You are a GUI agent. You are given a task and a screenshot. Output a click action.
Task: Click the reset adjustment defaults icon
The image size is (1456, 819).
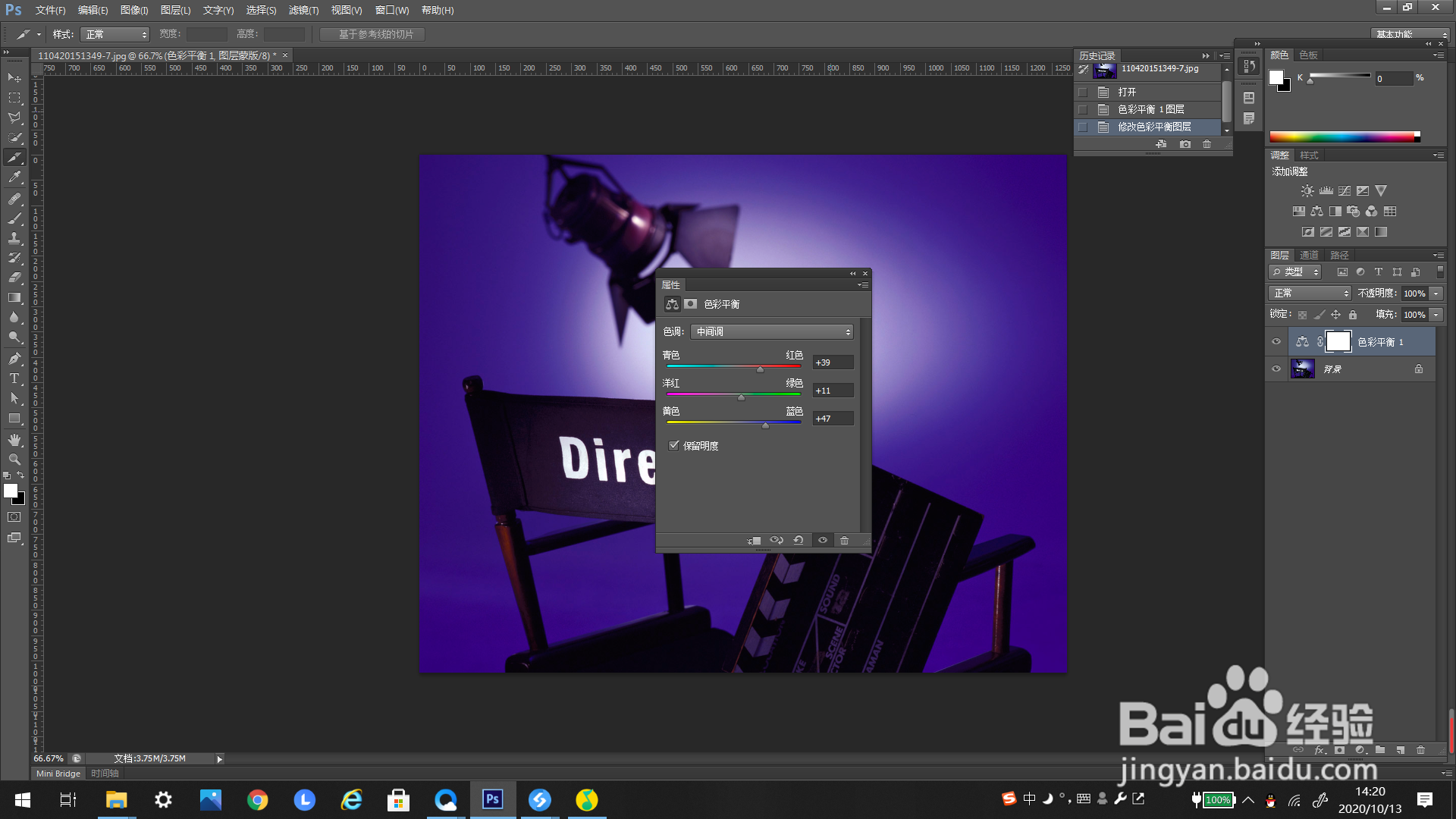tap(799, 541)
